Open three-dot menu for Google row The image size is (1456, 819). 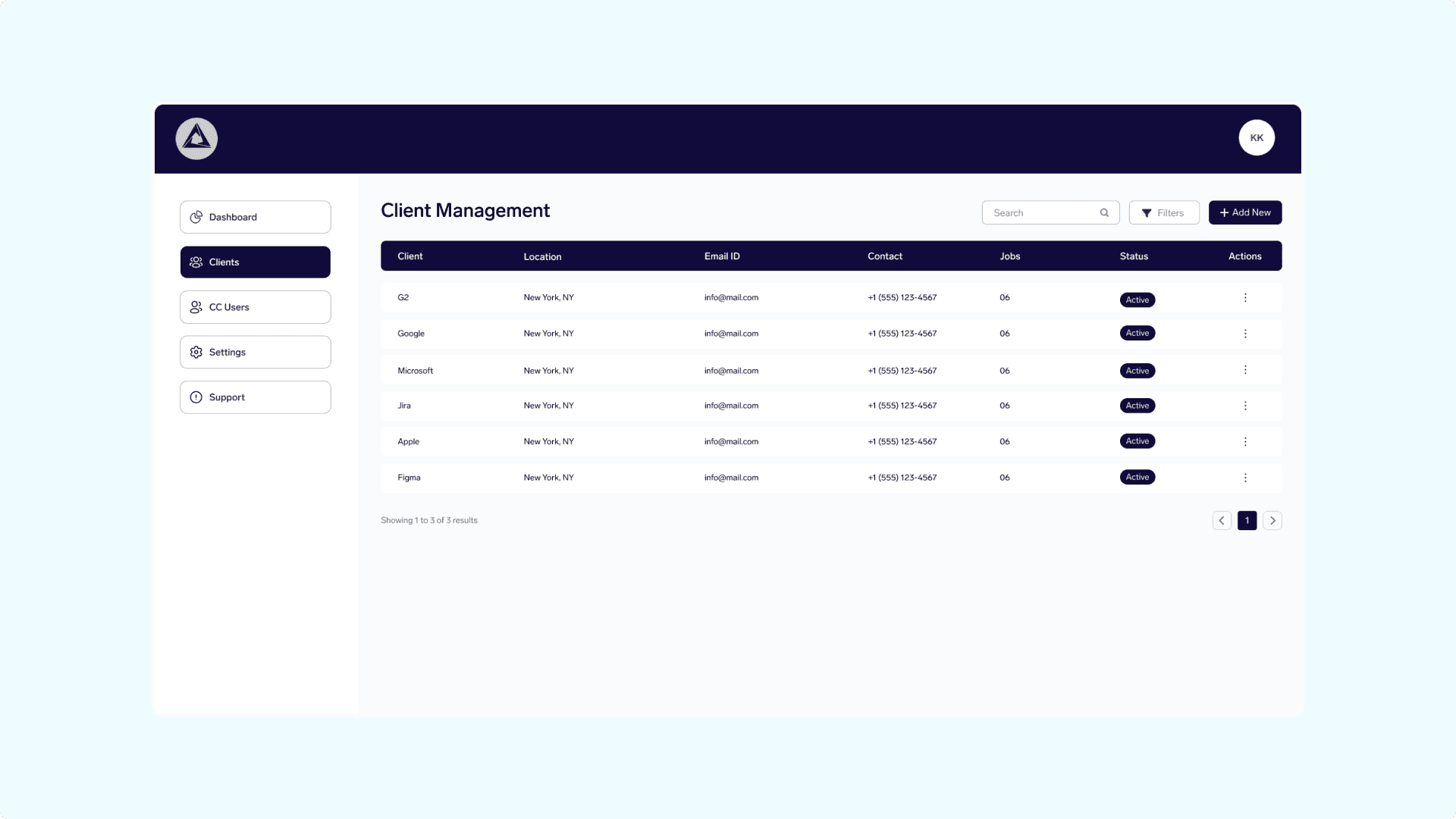tap(1244, 334)
